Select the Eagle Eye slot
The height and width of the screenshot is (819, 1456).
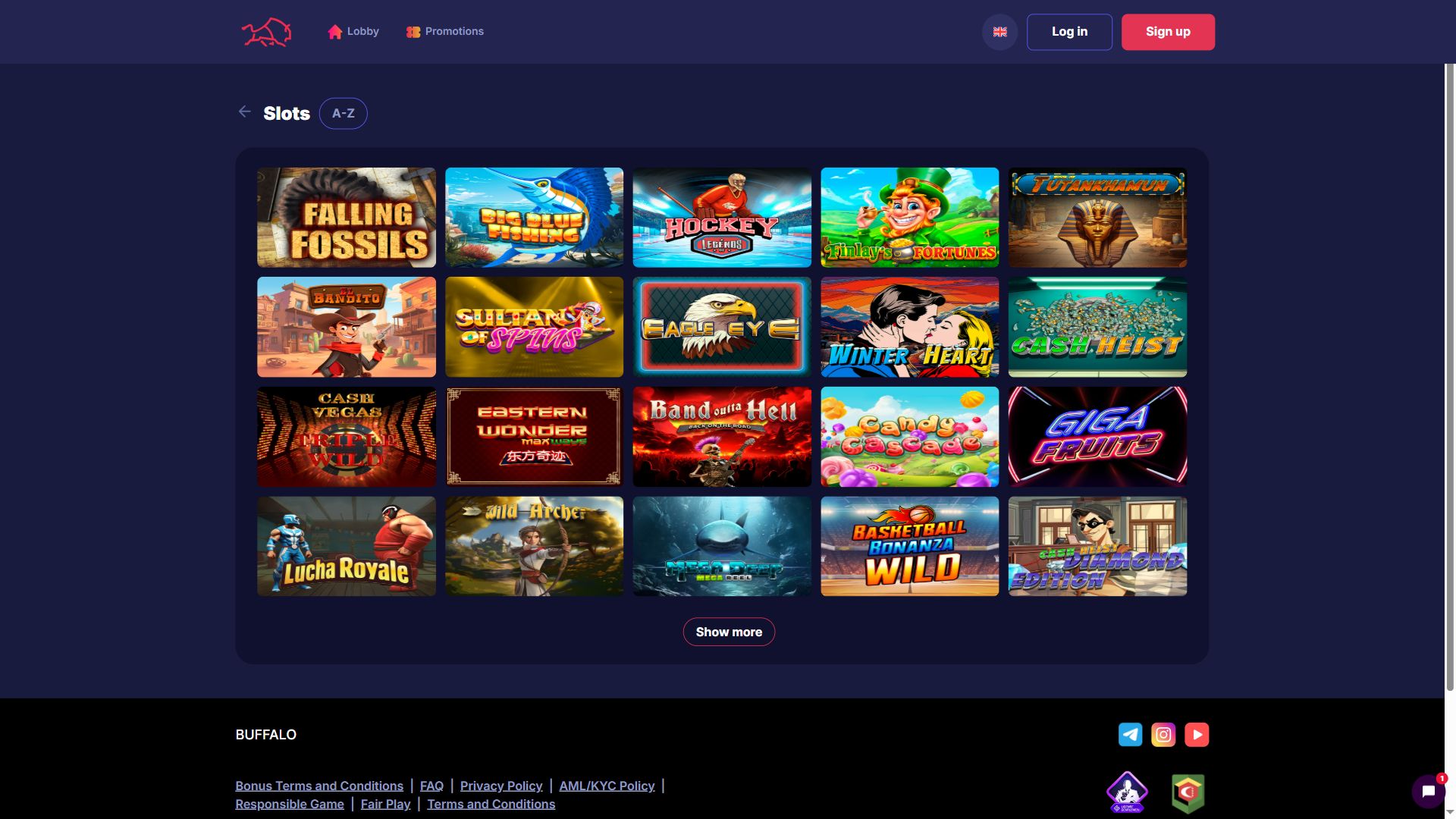click(x=722, y=327)
